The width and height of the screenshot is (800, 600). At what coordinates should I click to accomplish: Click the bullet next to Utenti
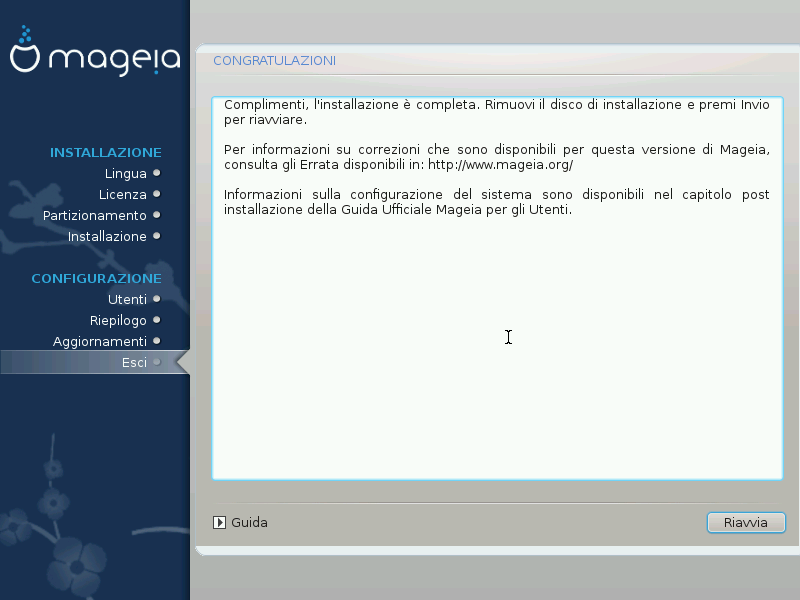point(157,299)
